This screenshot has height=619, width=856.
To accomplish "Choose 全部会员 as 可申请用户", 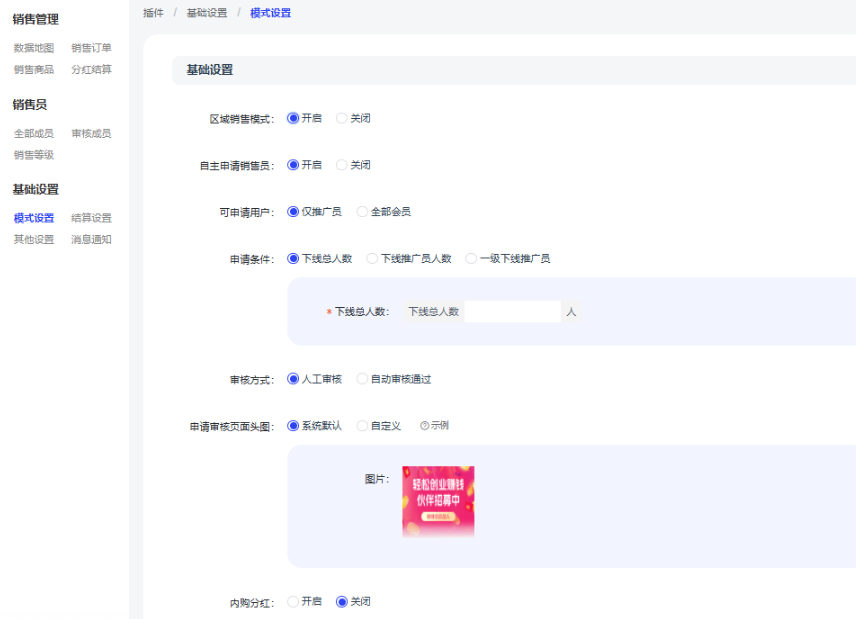I will [363, 212].
